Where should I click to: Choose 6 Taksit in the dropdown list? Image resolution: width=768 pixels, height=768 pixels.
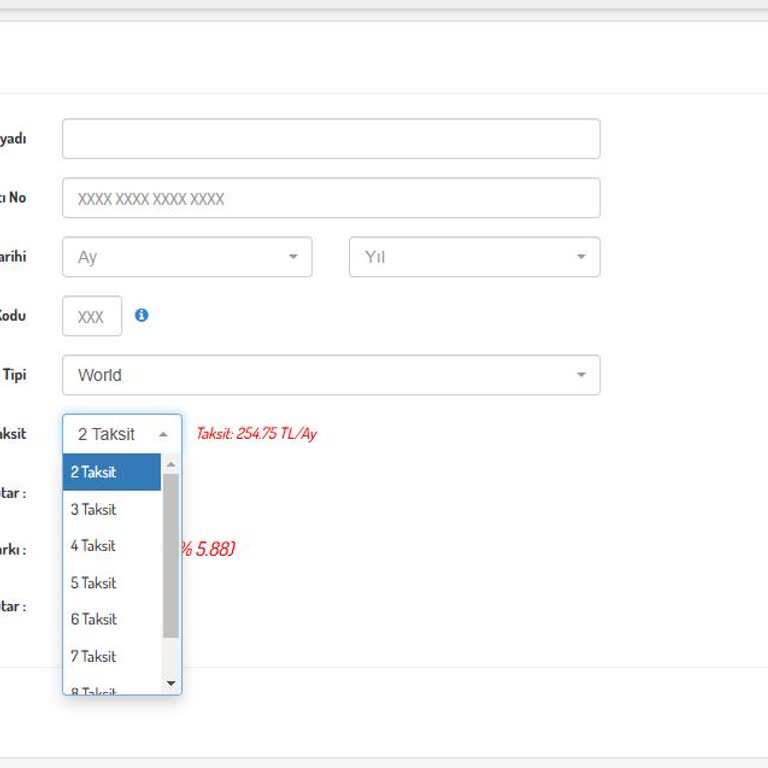point(111,619)
